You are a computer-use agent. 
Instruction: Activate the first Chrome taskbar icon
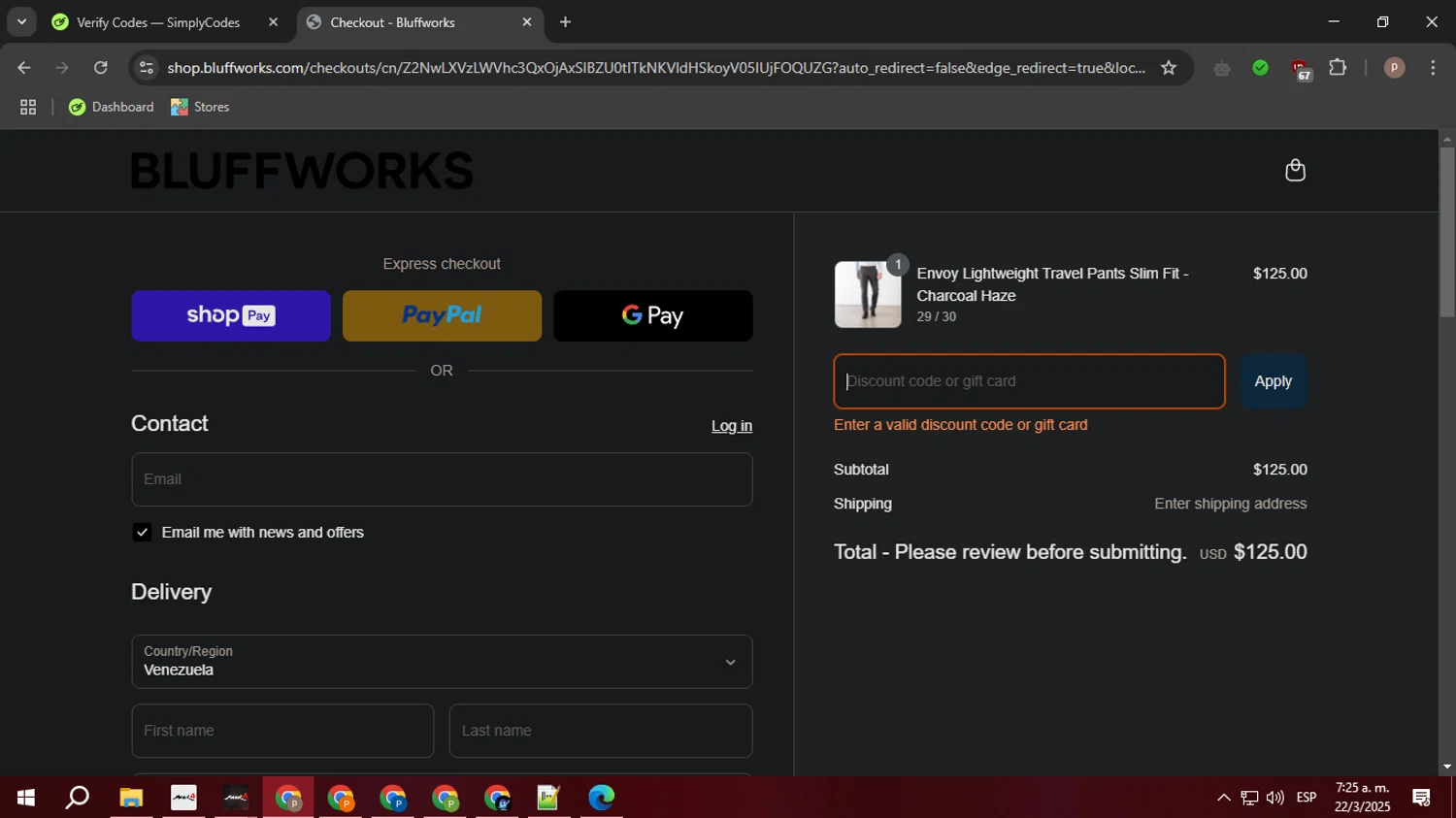(288, 798)
